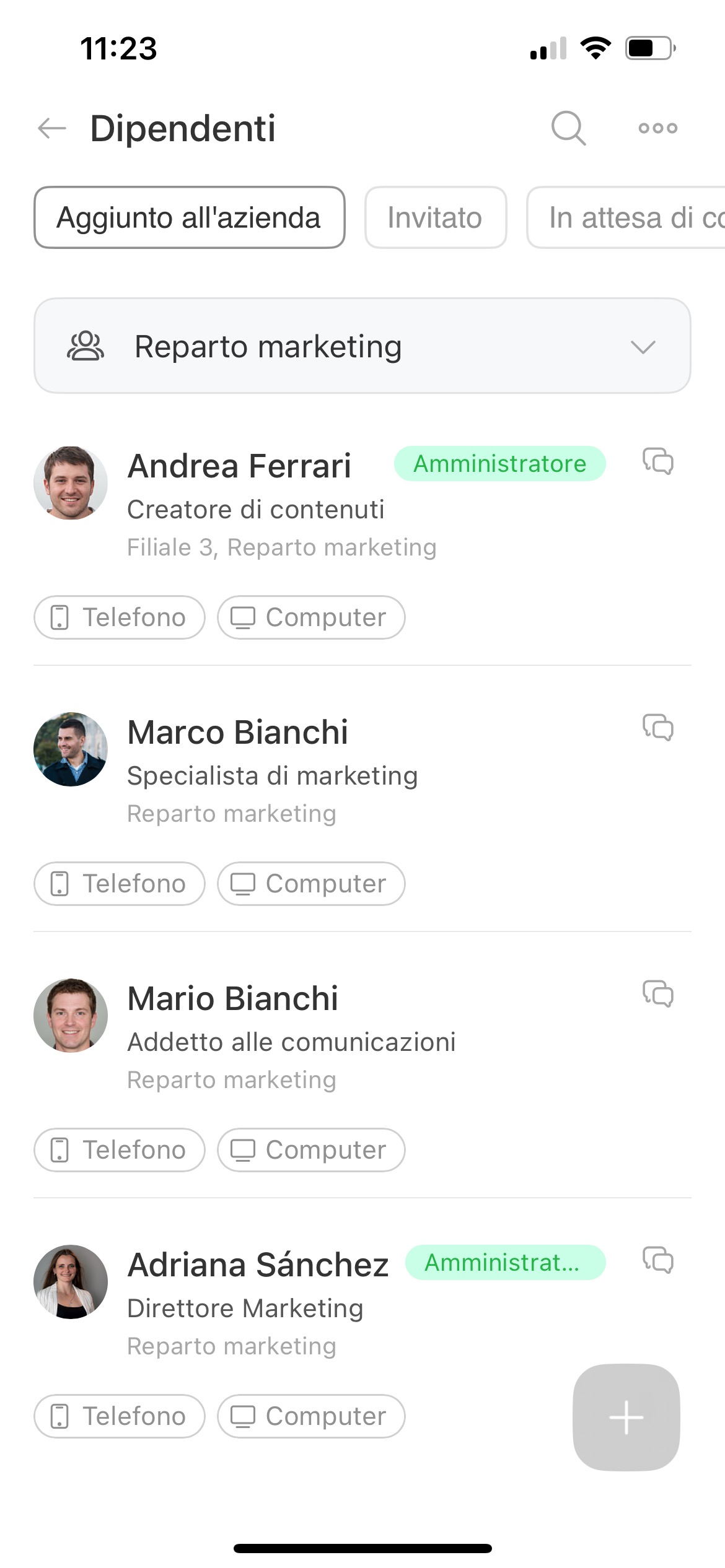Expand the Reparto marketing department dropdown
Viewport: 725px width, 1568px height.
point(362,346)
